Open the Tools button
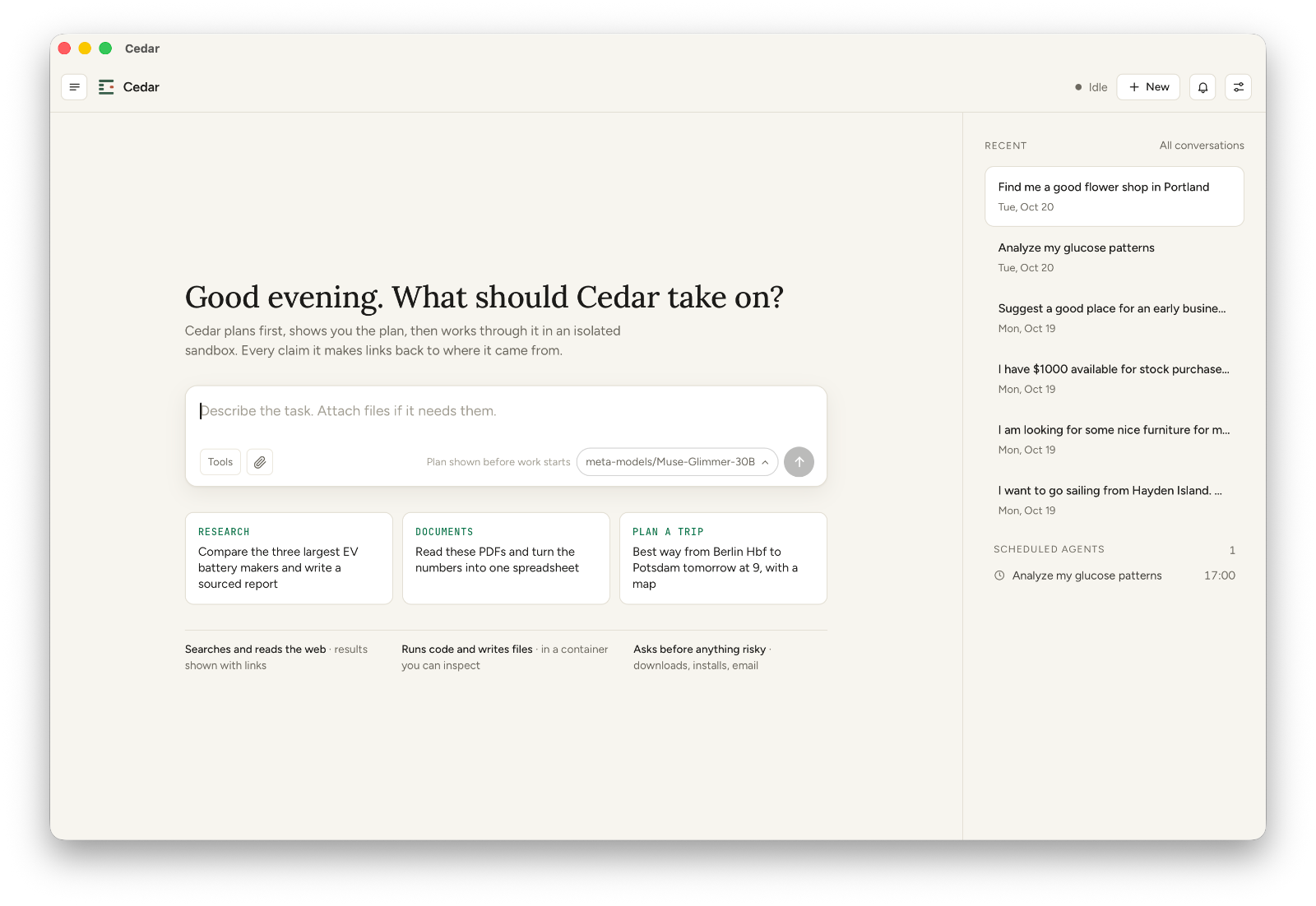This screenshot has width=1316, height=906. pos(220,462)
